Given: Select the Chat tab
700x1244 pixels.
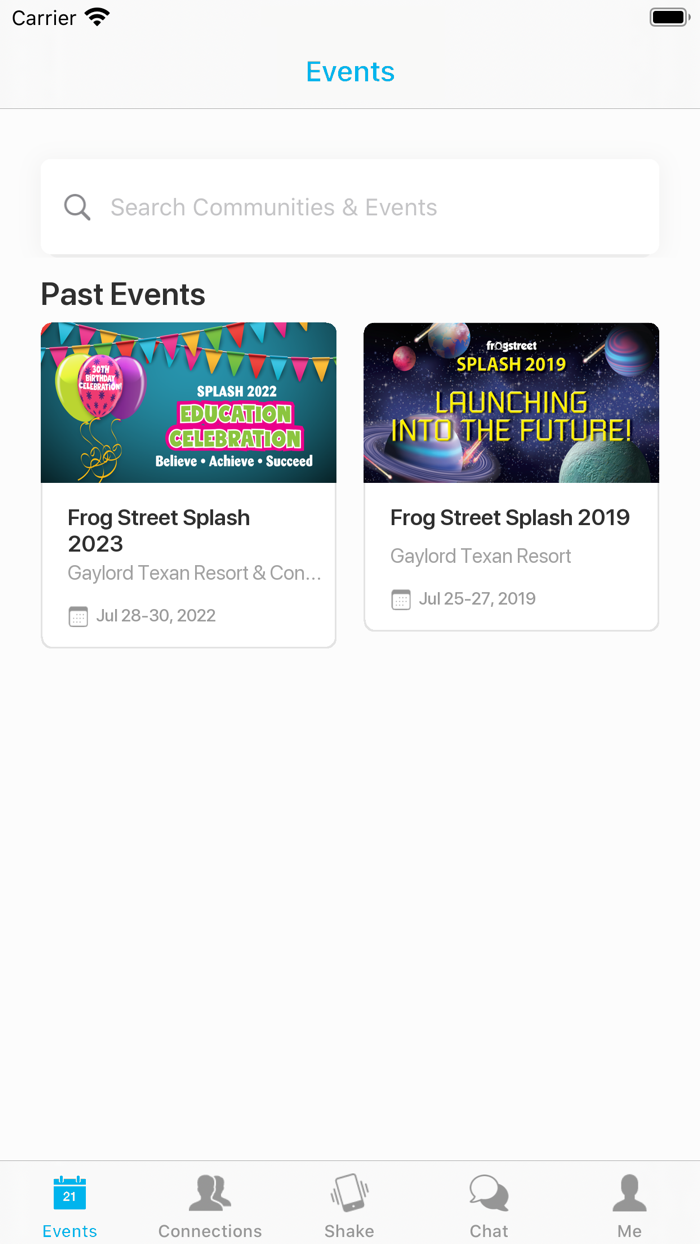Looking at the screenshot, I should (489, 1202).
